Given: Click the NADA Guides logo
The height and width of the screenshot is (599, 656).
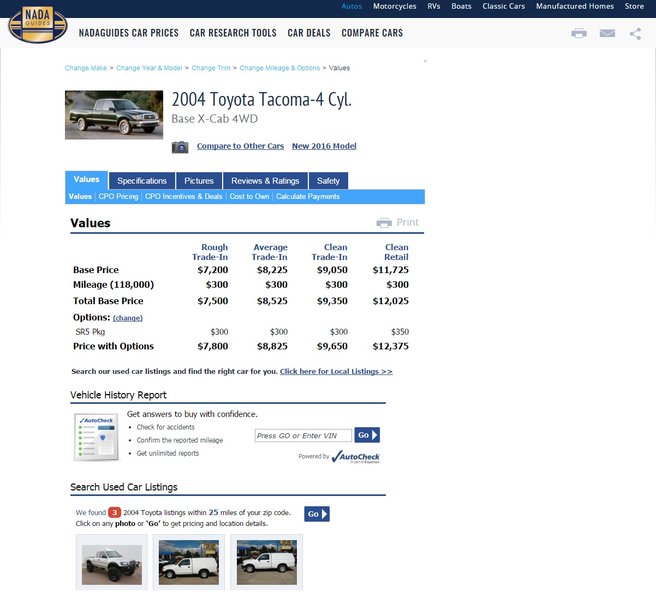Looking at the screenshot, I should click(38, 24).
